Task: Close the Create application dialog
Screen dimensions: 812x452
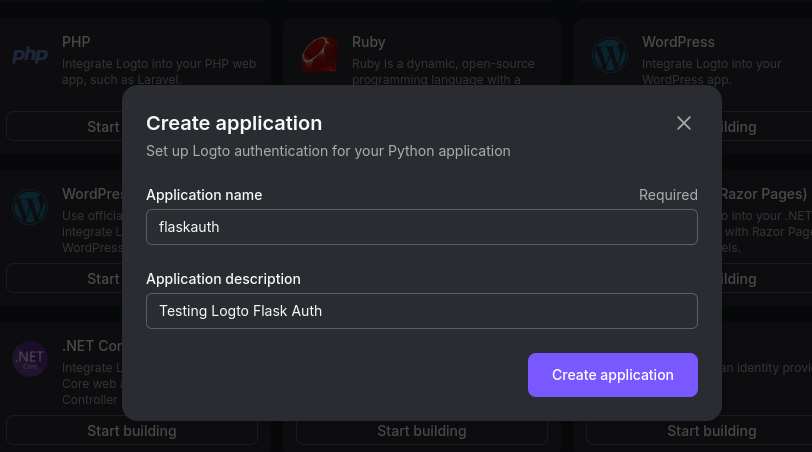Action: click(x=684, y=123)
